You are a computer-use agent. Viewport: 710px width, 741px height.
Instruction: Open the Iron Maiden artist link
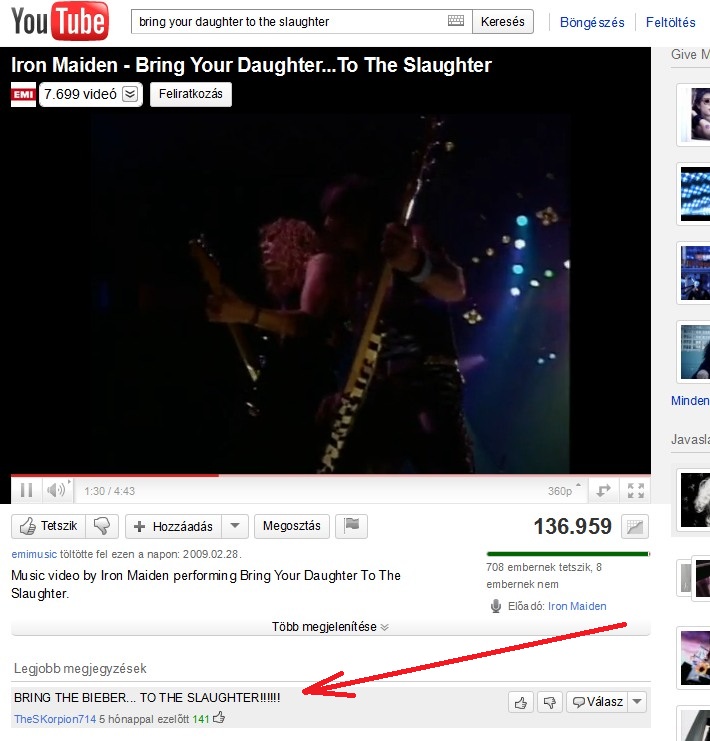coord(577,606)
